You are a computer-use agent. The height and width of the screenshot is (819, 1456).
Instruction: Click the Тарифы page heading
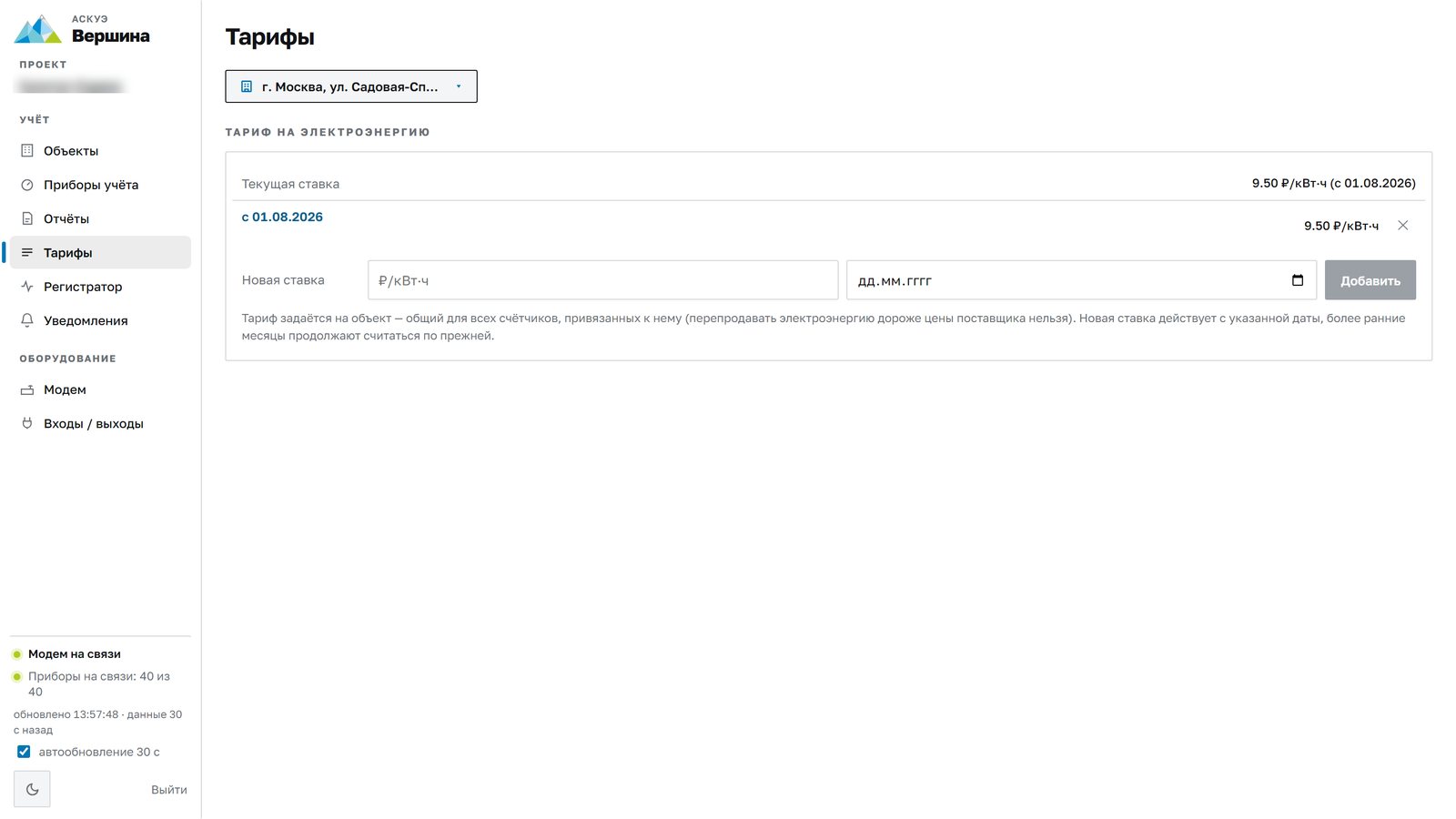coord(269,37)
